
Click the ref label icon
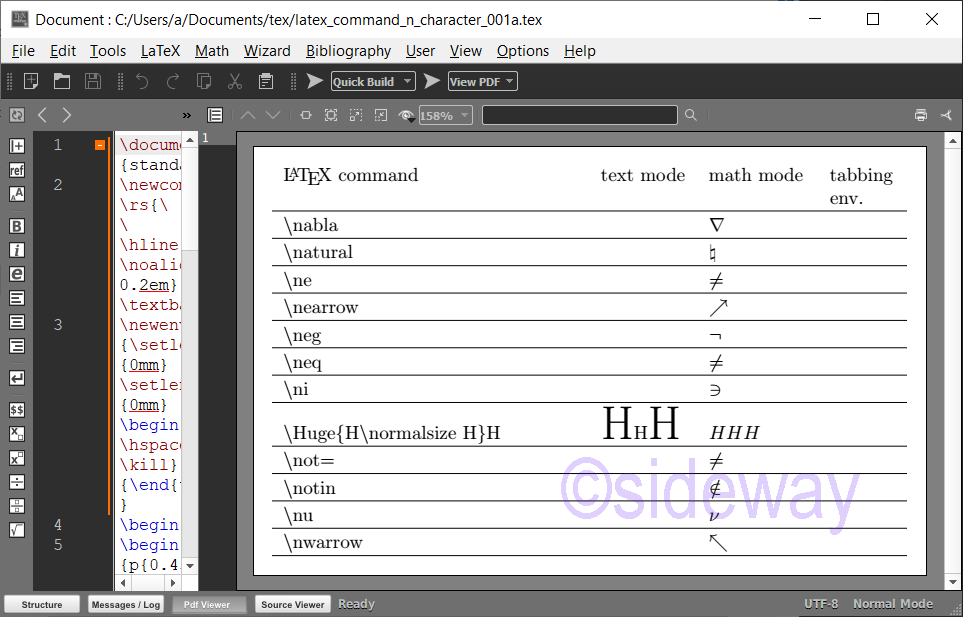pos(17,170)
